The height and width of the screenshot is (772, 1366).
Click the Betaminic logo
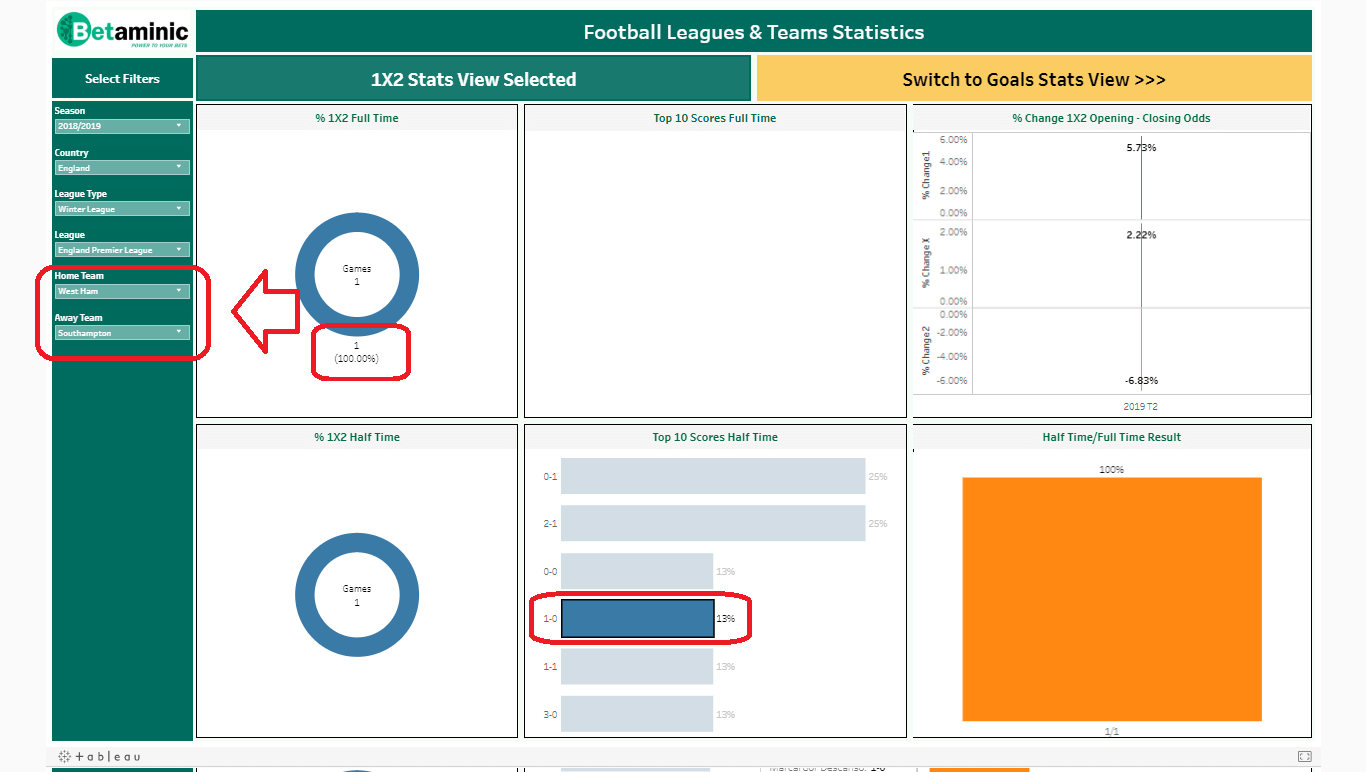coord(122,31)
